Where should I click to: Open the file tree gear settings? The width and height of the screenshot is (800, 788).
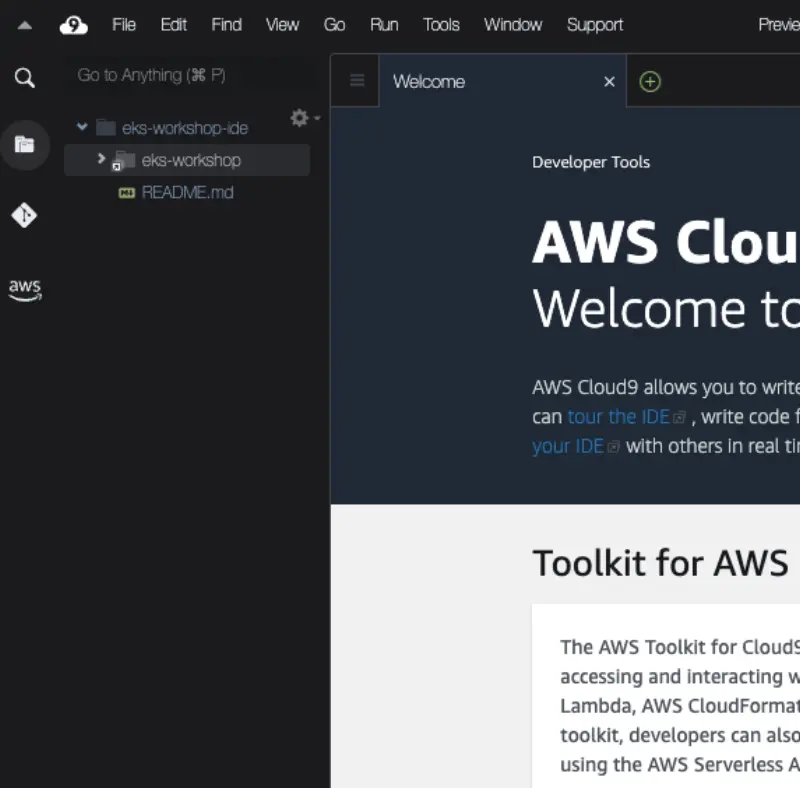[x=300, y=118]
